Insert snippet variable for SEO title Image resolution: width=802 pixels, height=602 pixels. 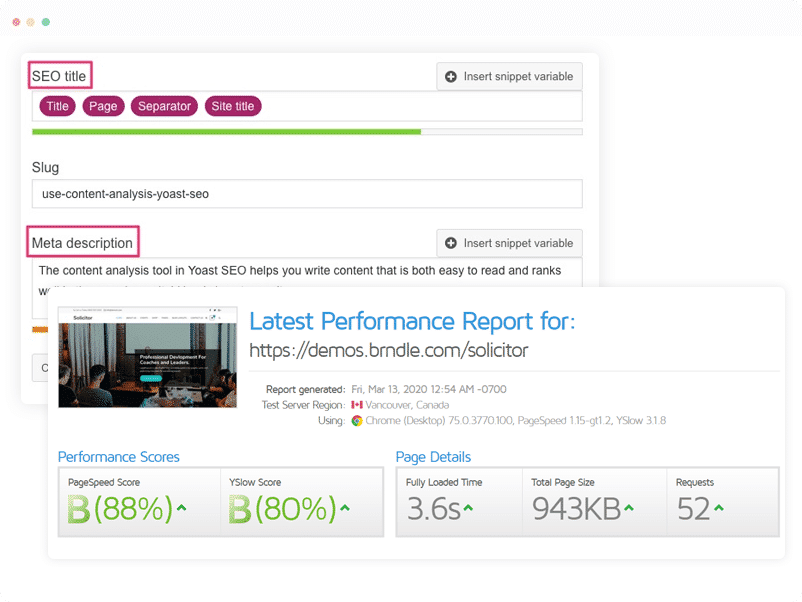pos(509,76)
